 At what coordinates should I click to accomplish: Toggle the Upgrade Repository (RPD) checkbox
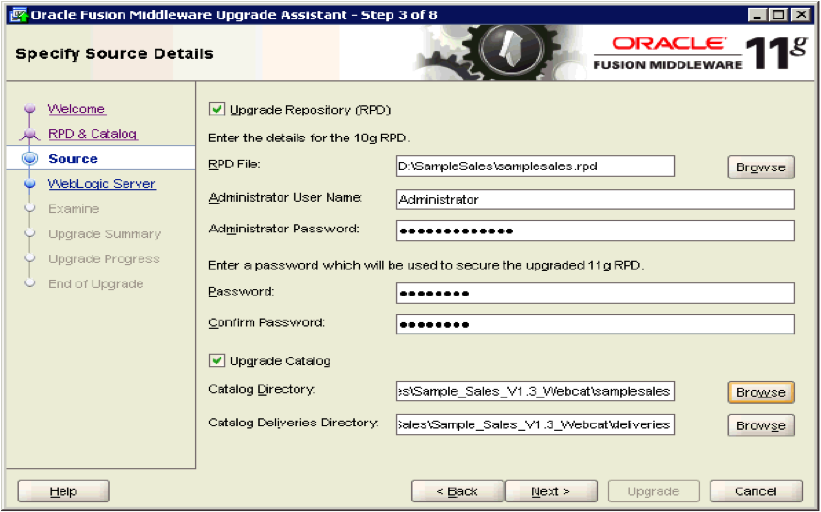point(216,109)
